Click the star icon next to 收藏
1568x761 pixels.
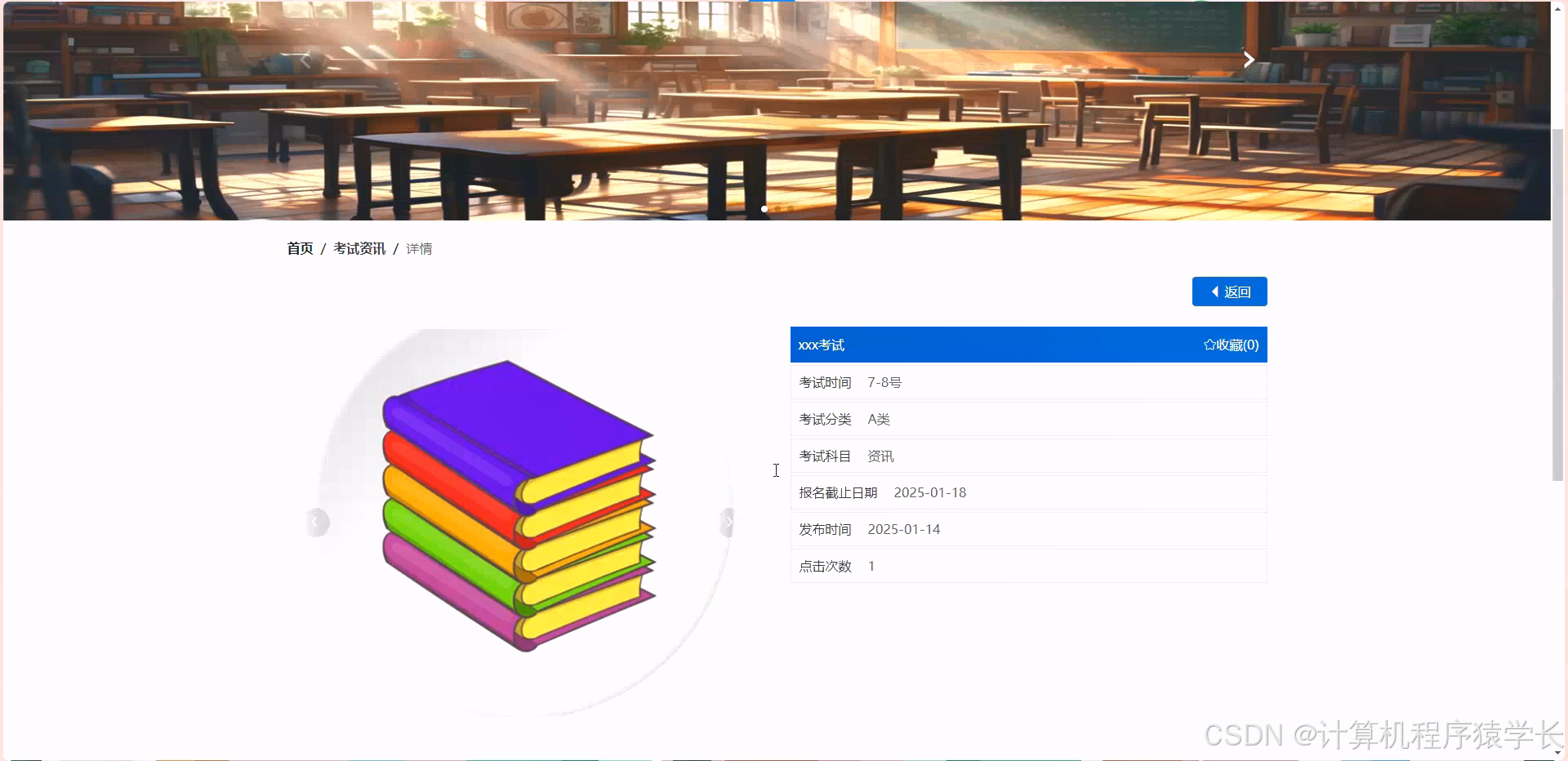click(1209, 344)
